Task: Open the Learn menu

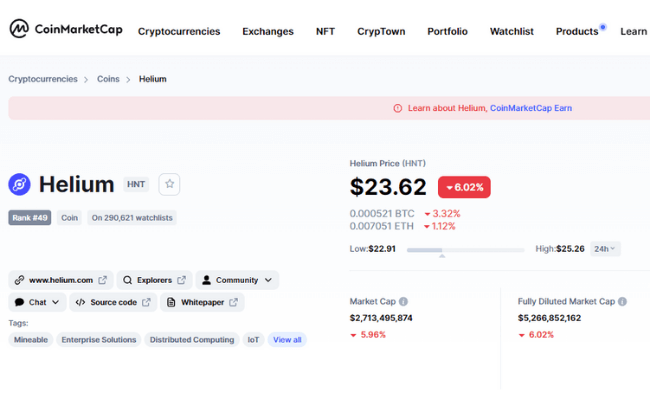Action: 633,32
